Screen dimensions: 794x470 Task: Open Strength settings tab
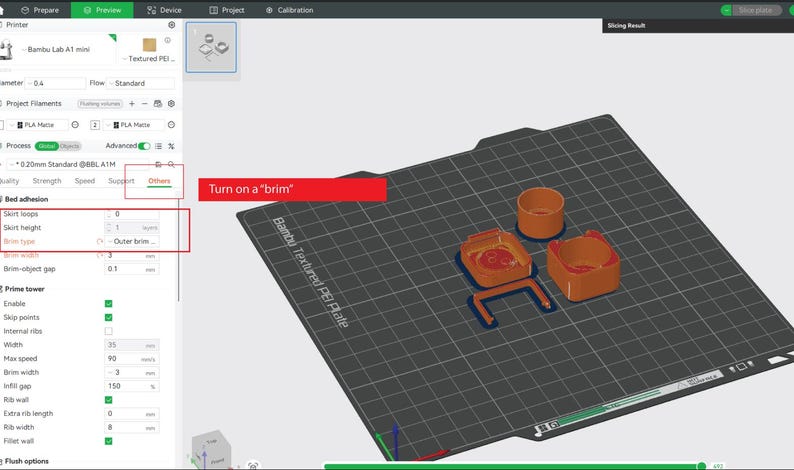click(x=47, y=181)
